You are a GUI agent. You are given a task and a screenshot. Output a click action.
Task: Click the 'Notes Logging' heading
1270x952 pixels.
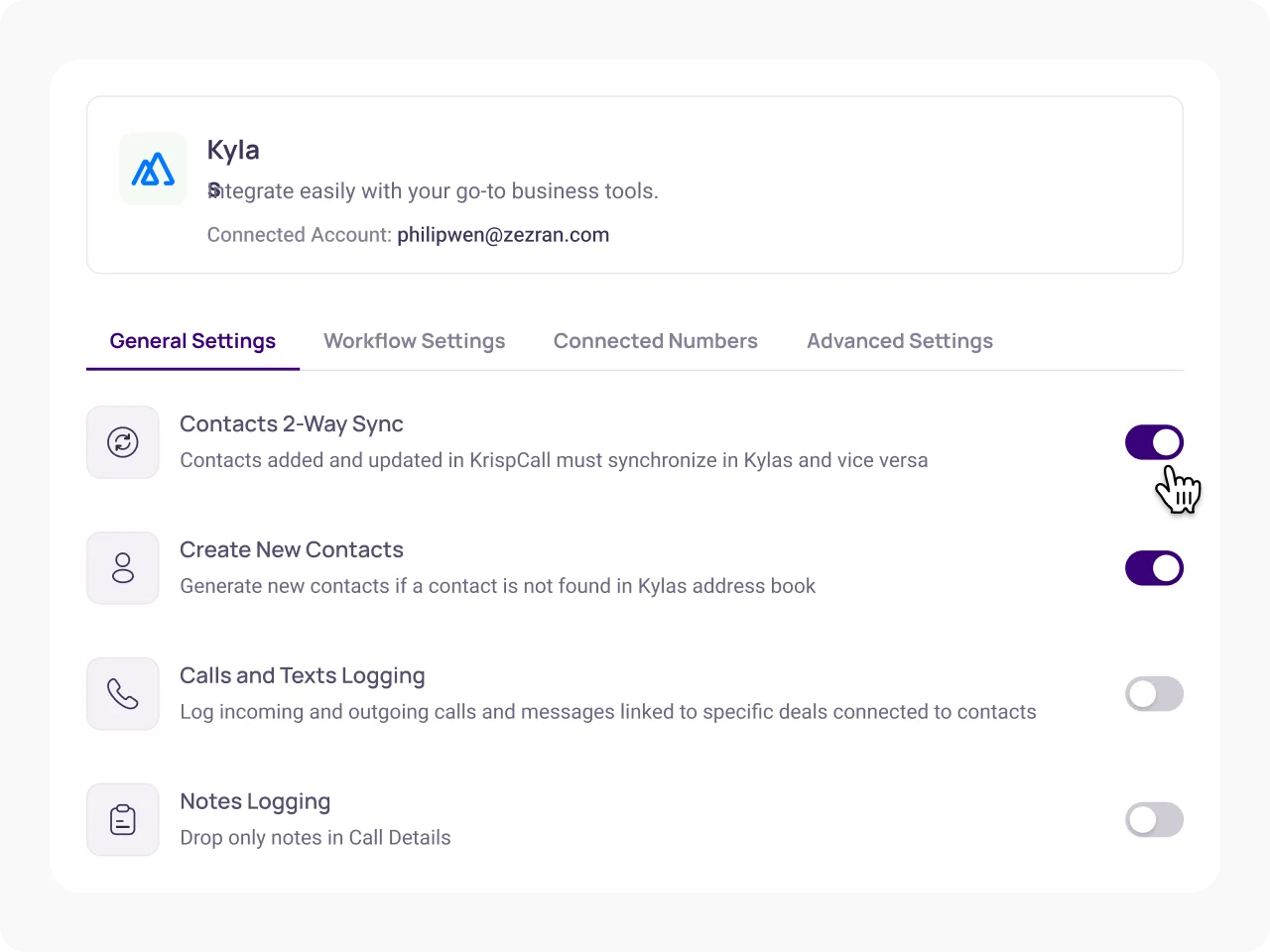tap(255, 802)
